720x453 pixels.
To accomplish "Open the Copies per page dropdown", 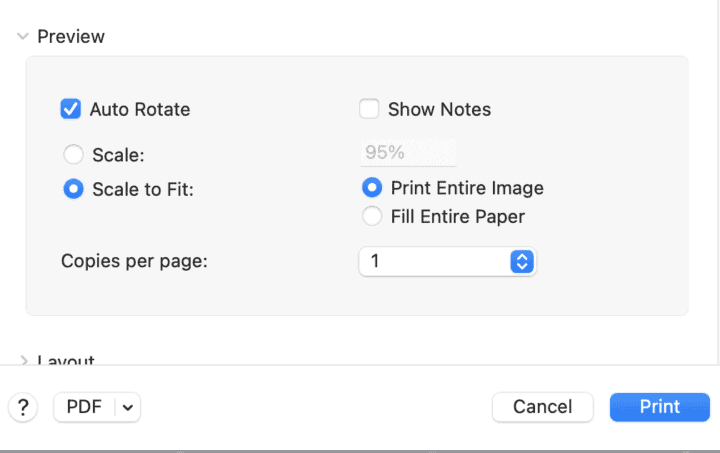I will click(447, 261).
